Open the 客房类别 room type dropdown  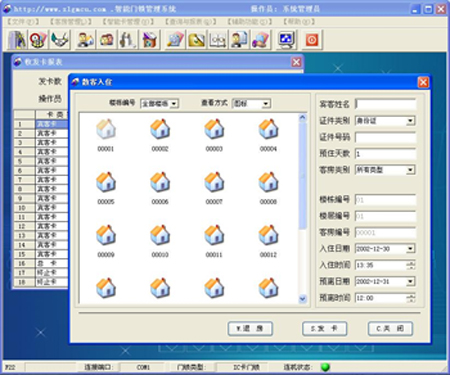click(x=411, y=170)
